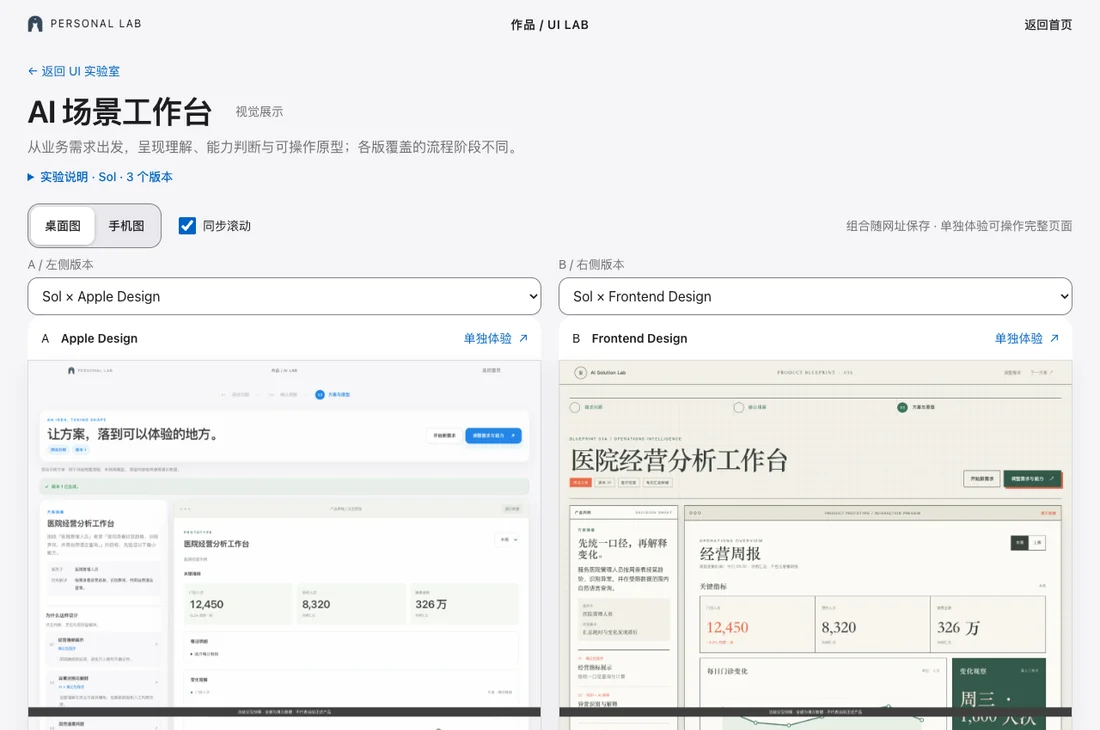Screen dimensions: 1100x730
Task: Click the white outlined button in Frontend preview hero
Action: 981,478
